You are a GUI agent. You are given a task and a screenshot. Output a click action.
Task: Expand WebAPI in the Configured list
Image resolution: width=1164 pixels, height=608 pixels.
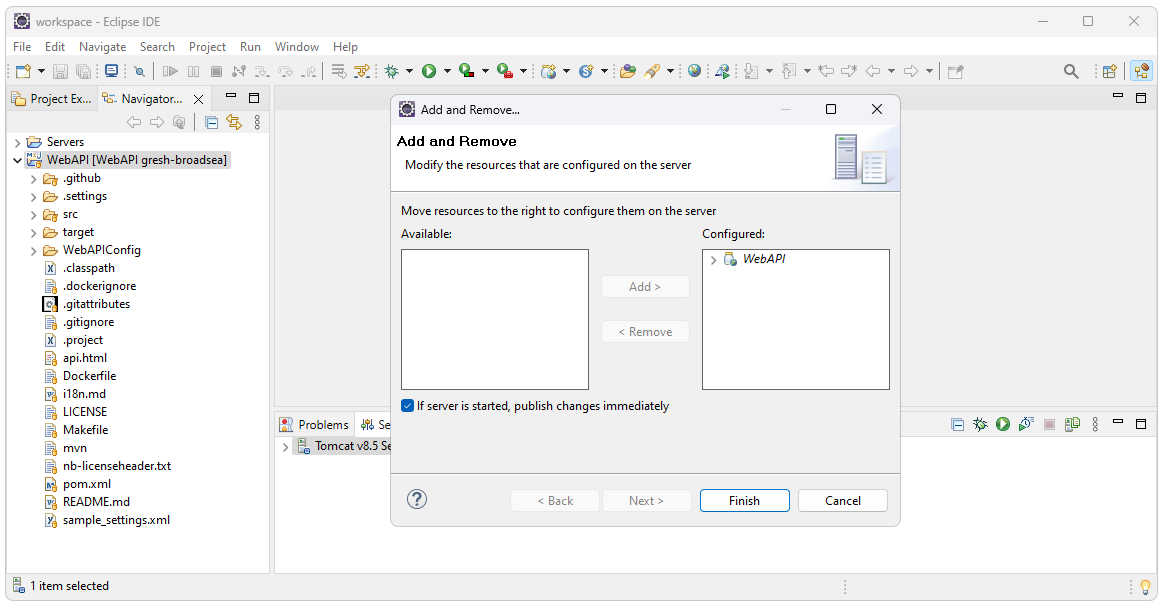713,260
